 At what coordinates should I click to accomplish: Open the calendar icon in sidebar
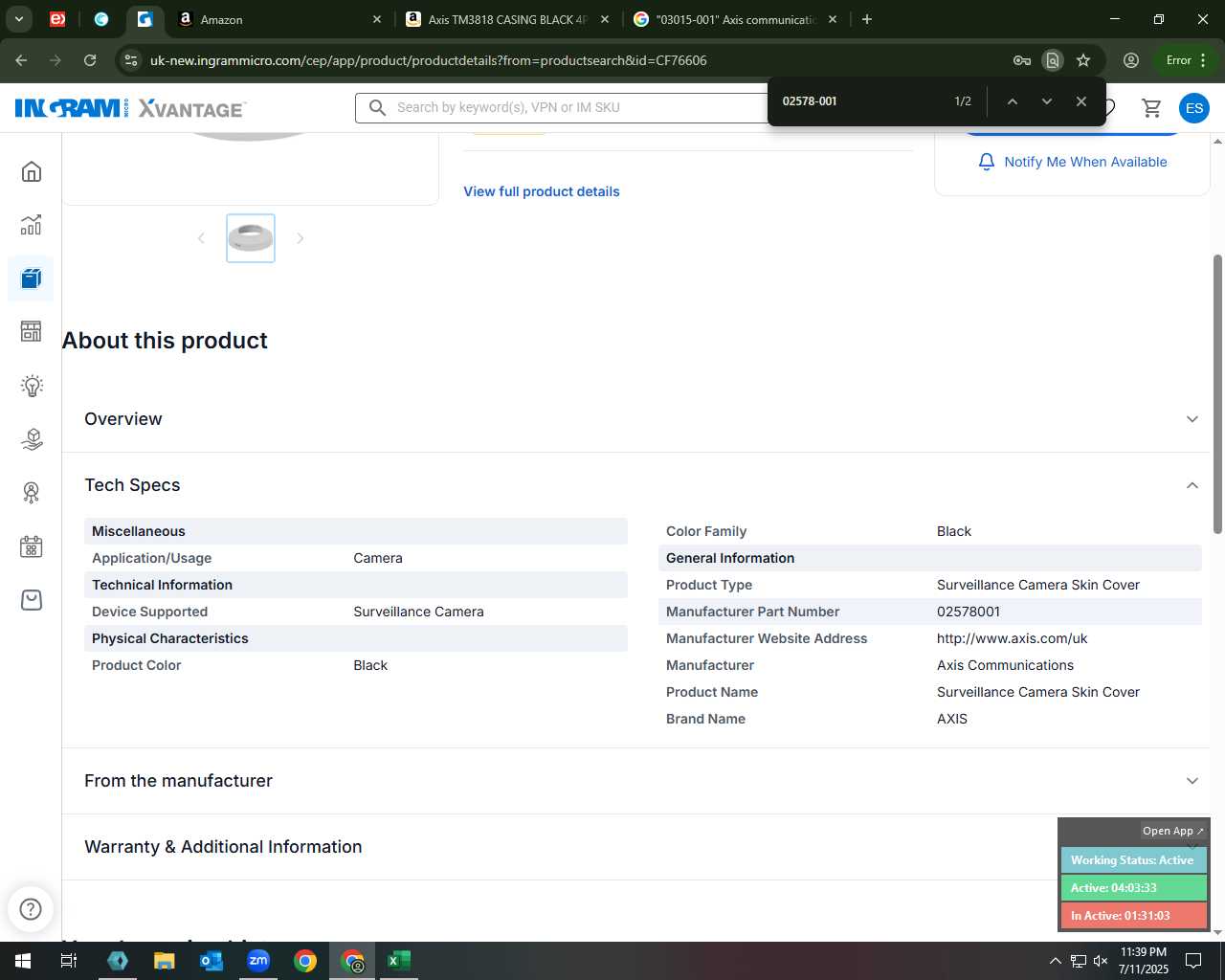tap(32, 546)
